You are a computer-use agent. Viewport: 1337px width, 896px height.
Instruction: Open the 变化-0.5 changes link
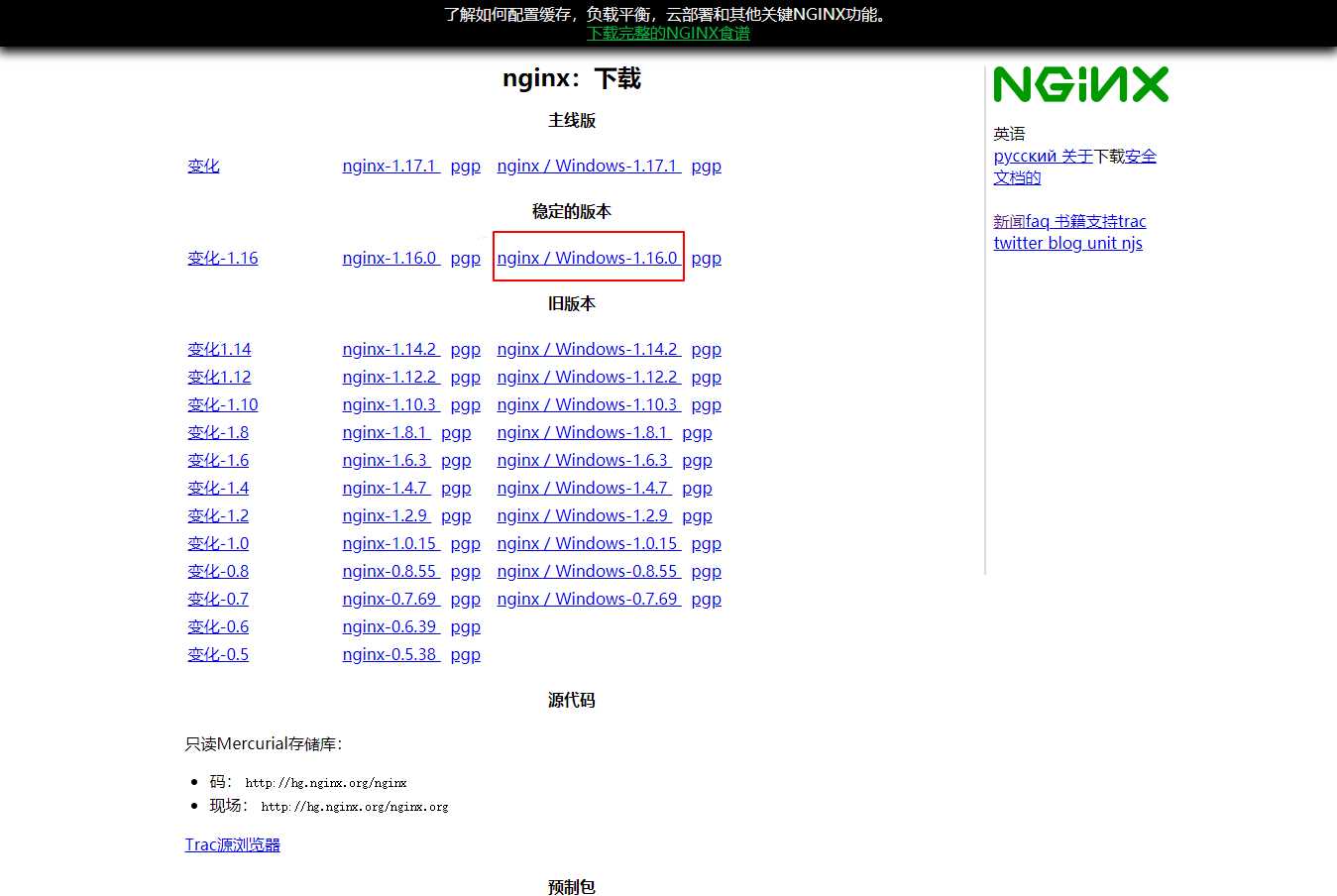[x=218, y=654]
